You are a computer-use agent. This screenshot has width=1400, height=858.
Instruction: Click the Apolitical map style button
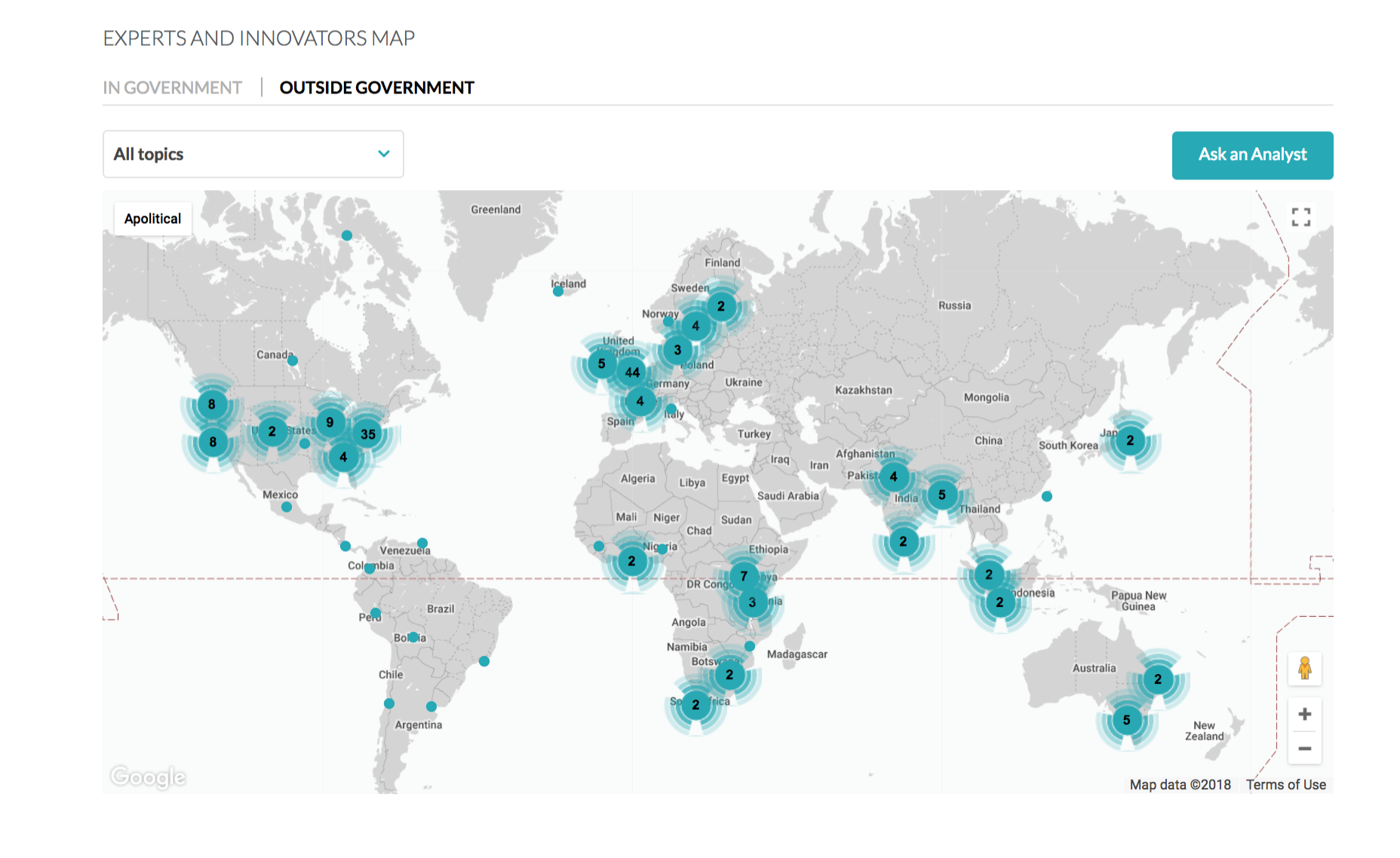point(152,219)
